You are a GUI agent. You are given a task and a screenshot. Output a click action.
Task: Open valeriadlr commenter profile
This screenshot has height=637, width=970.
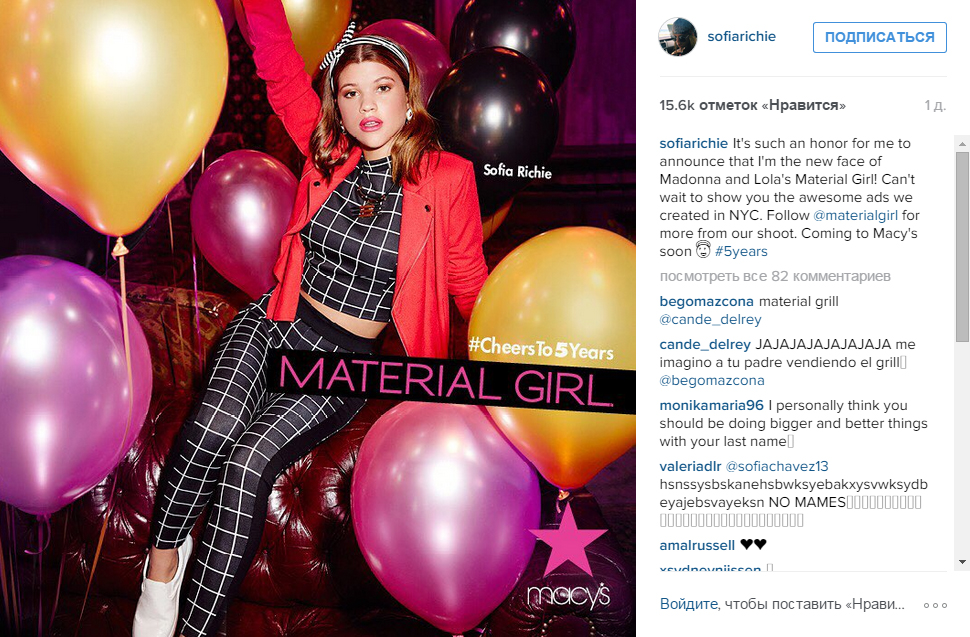[x=690, y=466]
